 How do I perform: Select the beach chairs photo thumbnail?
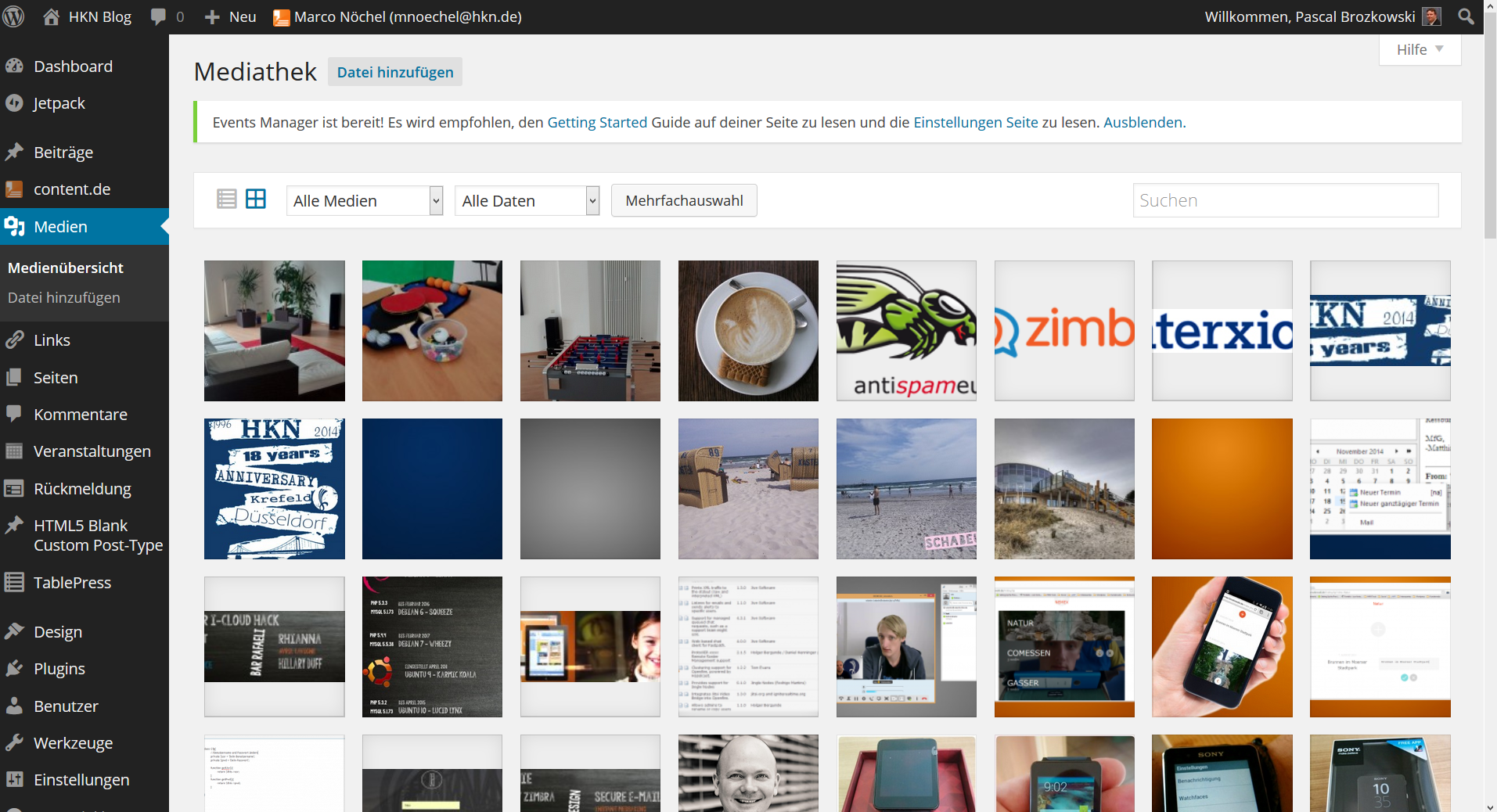[x=748, y=489]
